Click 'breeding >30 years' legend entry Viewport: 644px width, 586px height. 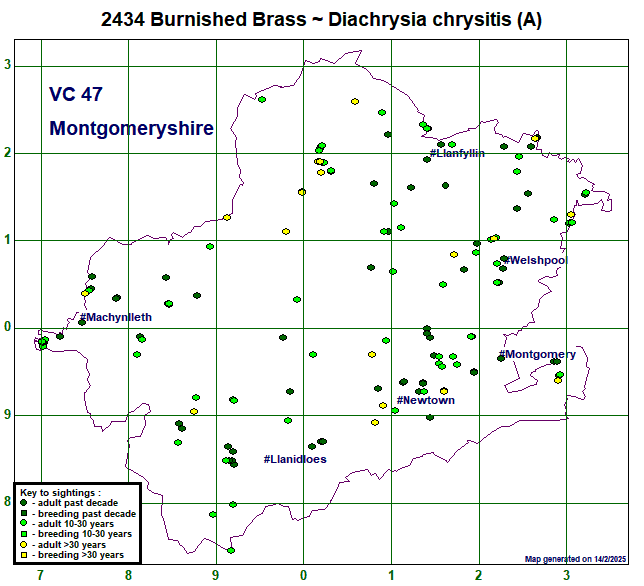80,555
